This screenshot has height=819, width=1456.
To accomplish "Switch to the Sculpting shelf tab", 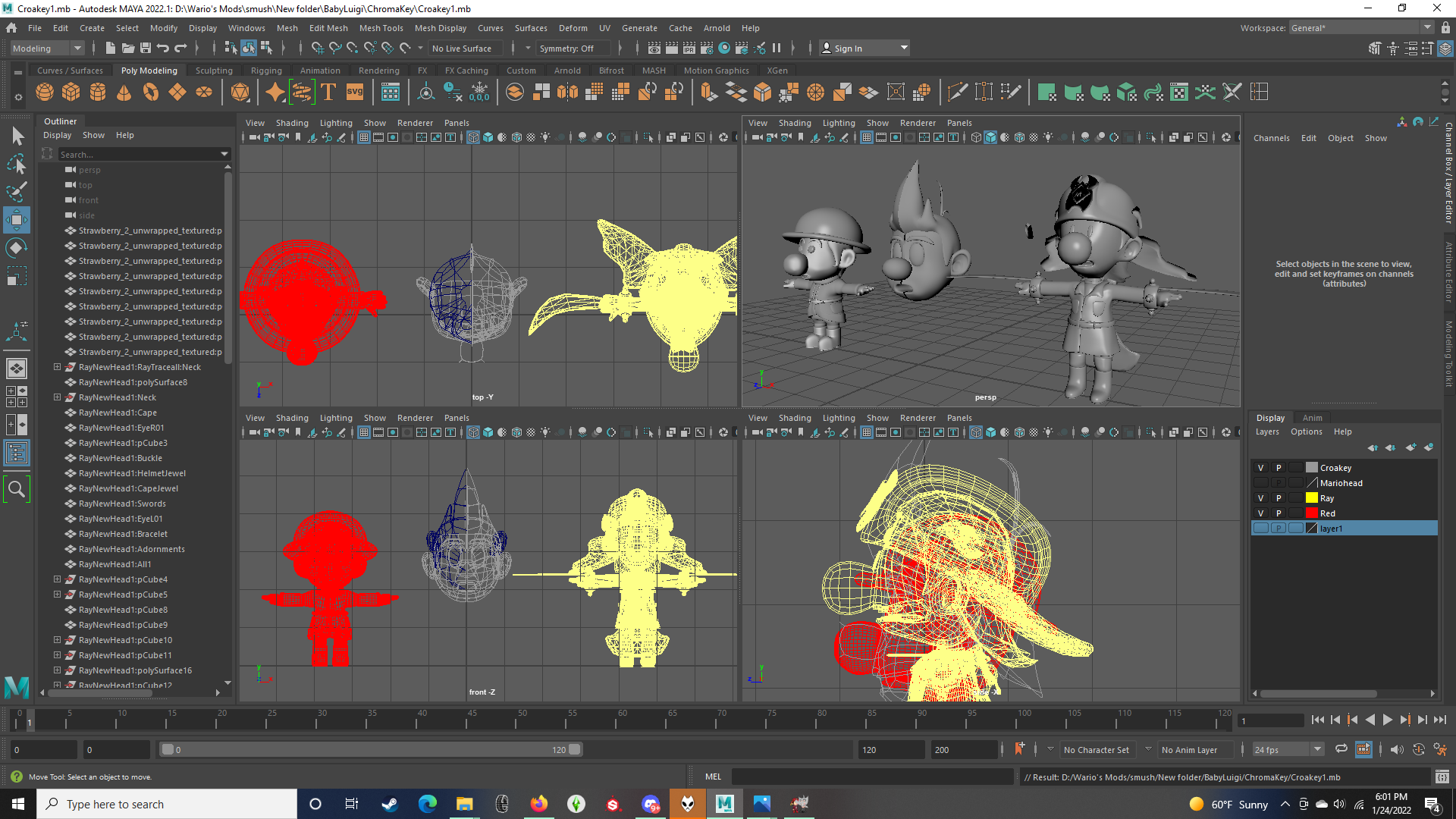I will 214,71.
